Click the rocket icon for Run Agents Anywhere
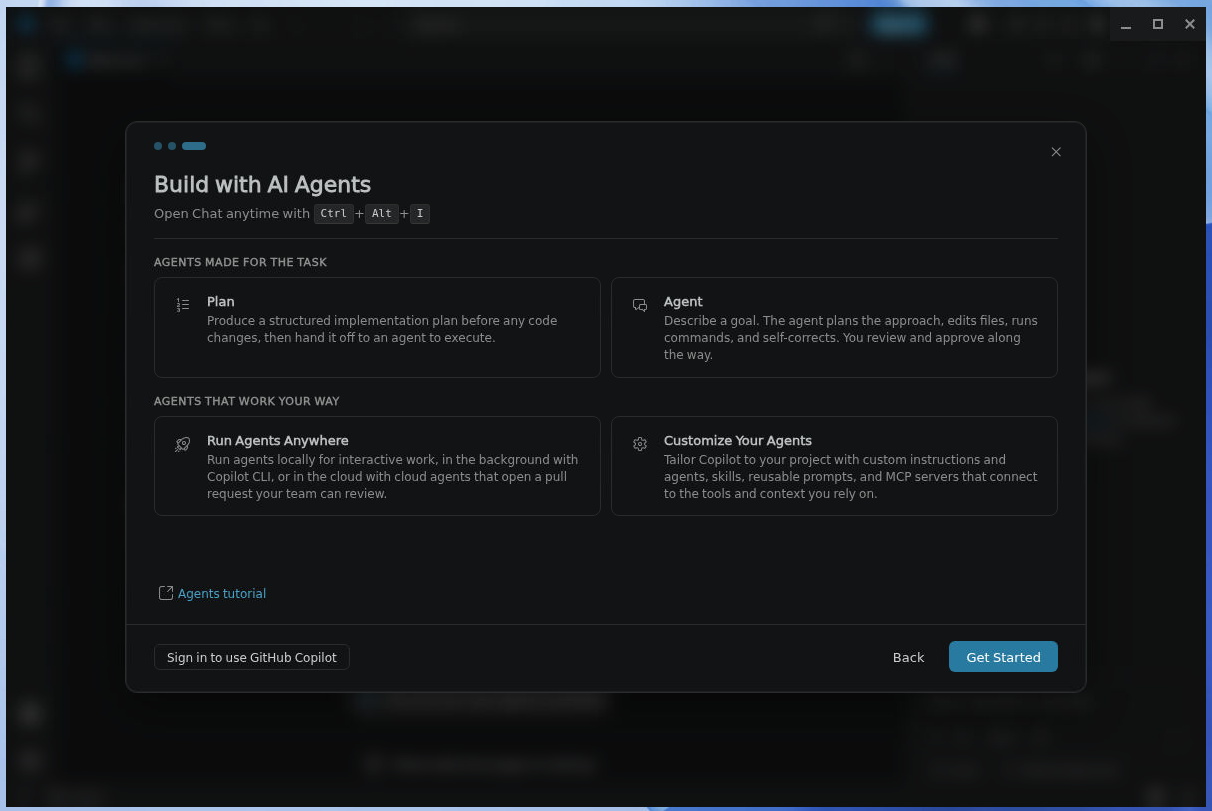This screenshot has height=811, width=1212. (183, 444)
